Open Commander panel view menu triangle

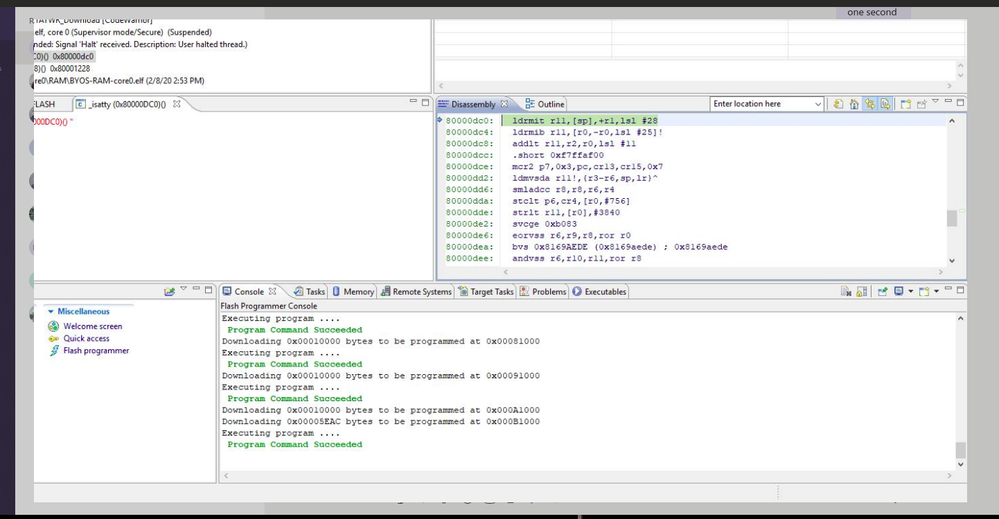pos(183,289)
